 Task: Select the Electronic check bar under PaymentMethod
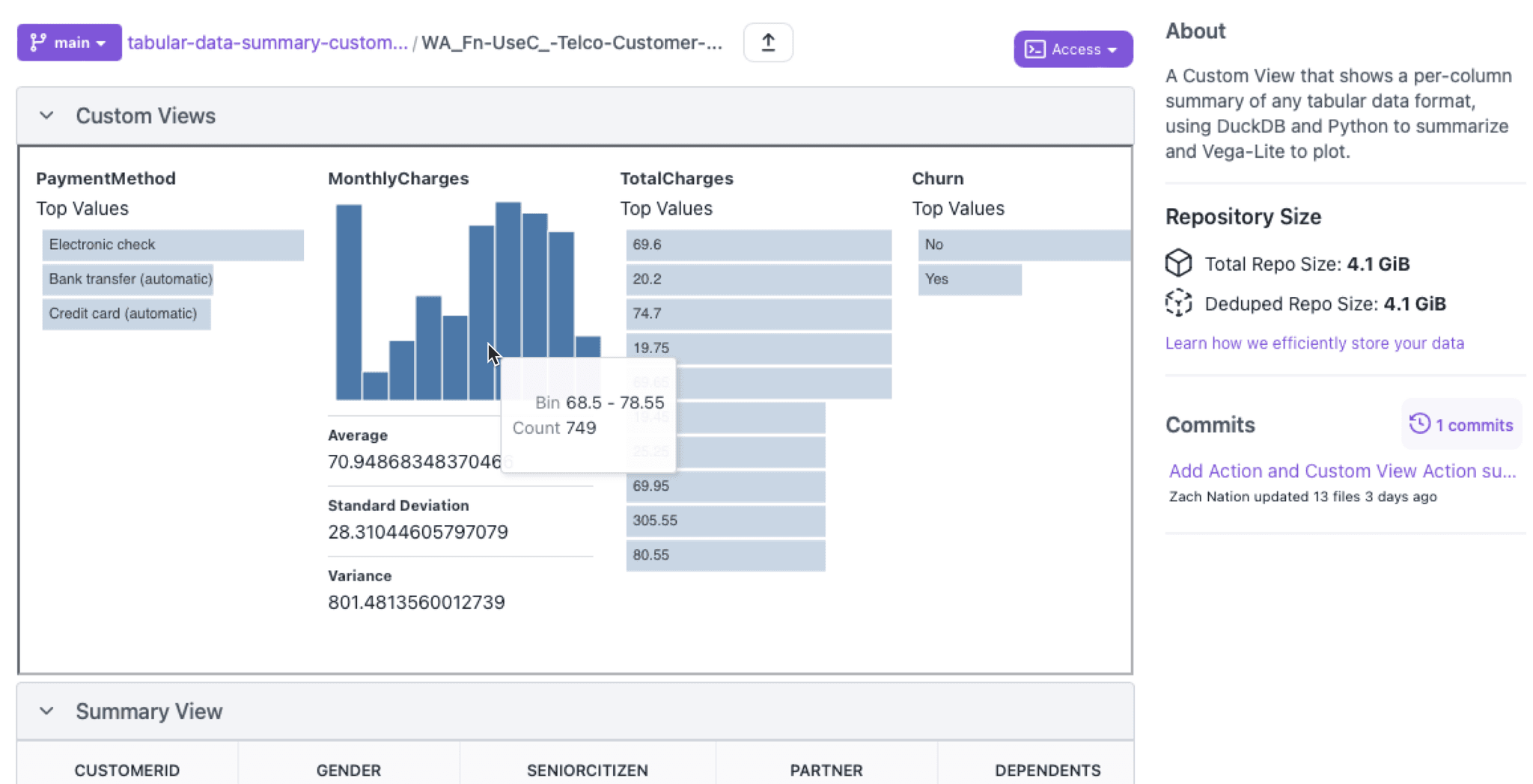172,245
